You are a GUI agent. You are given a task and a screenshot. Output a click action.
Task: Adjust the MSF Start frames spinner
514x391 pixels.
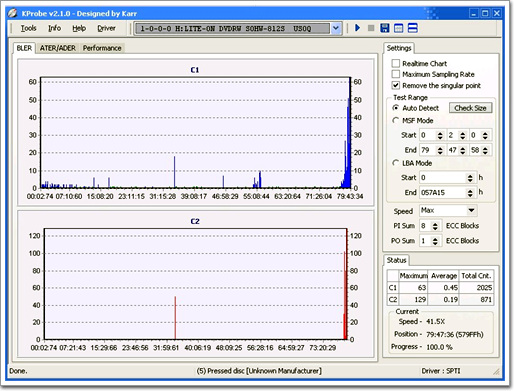click(x=485, y=135)
